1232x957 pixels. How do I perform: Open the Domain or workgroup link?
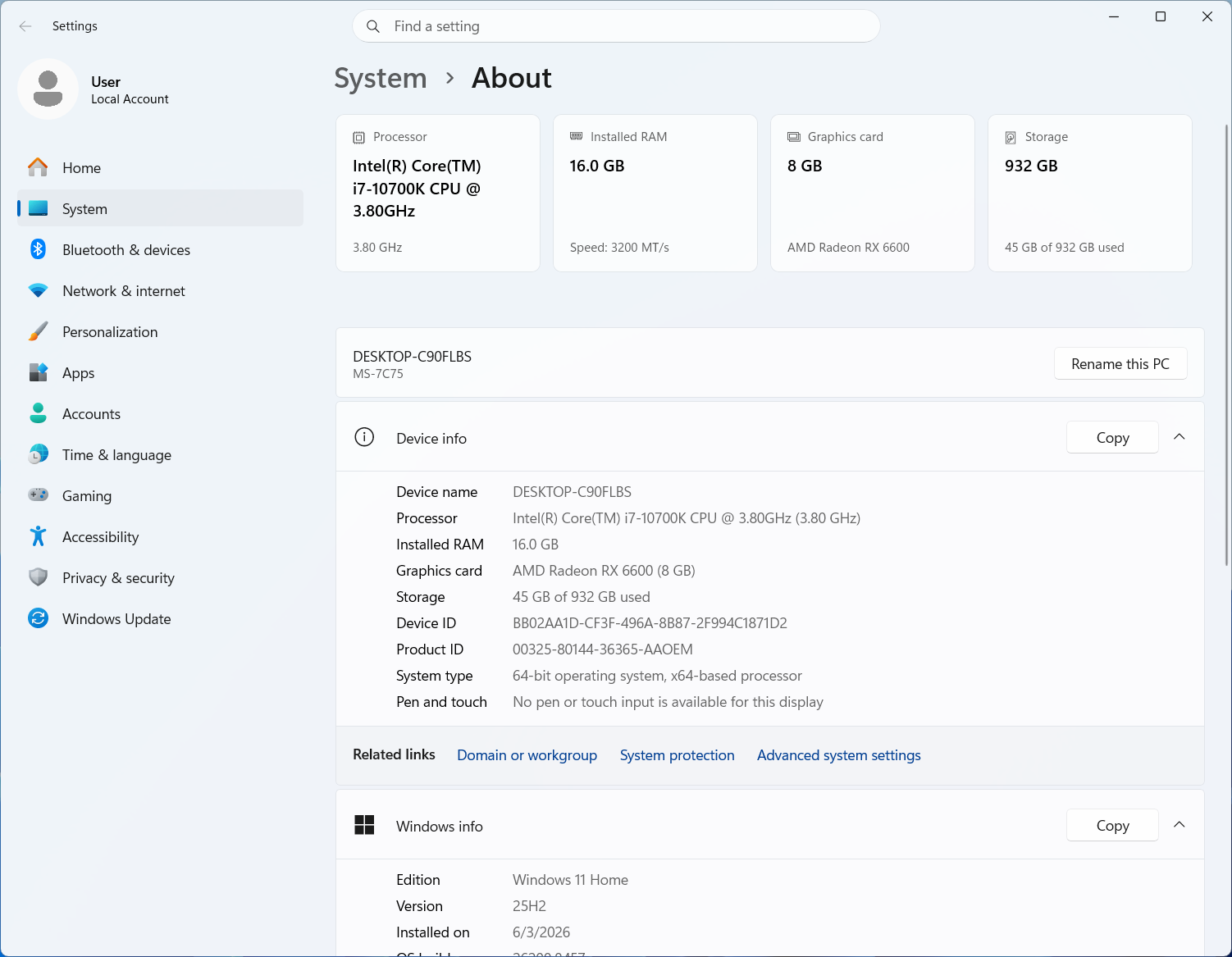527,755
